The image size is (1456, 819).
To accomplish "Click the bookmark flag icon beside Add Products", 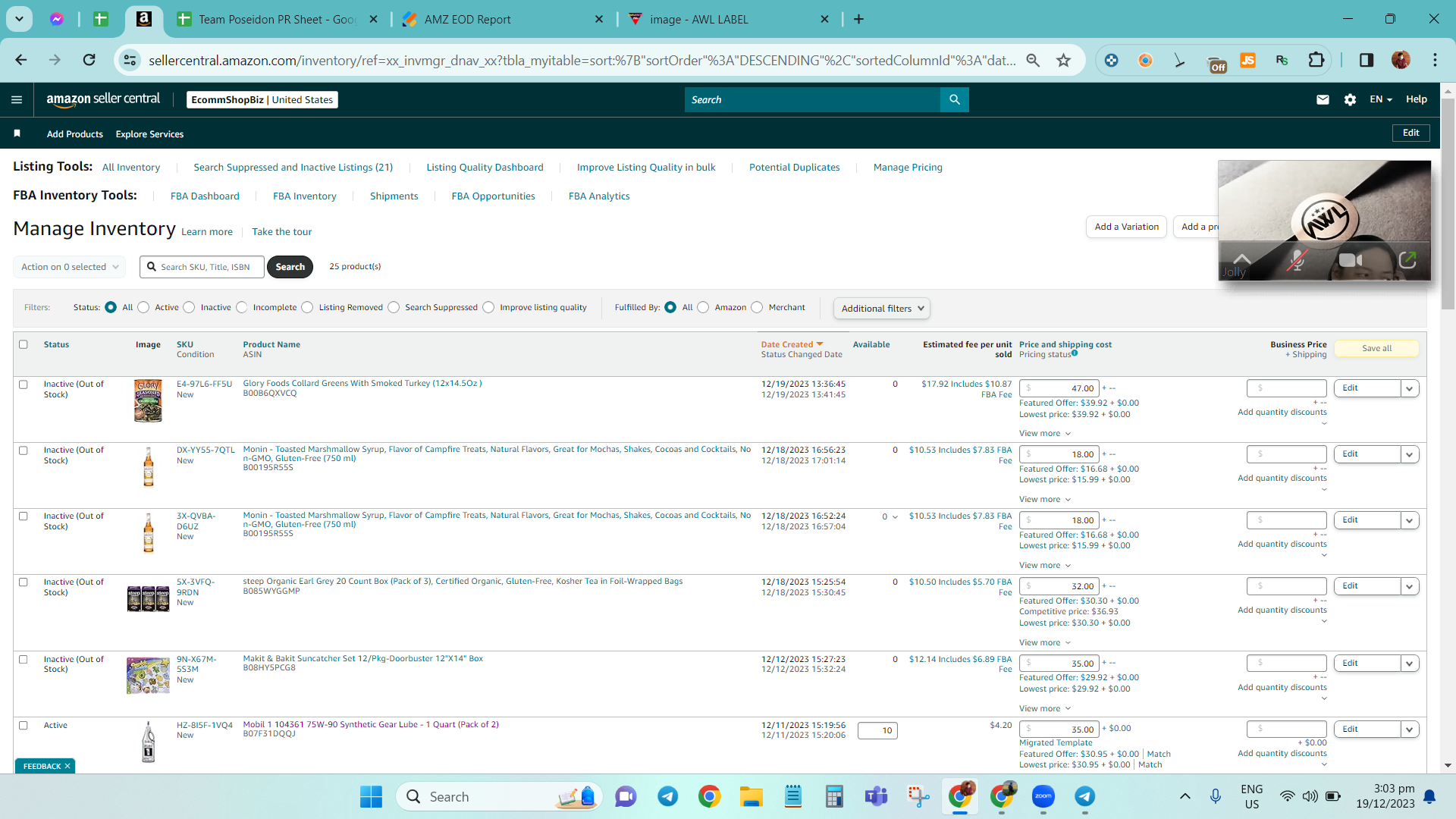I will 17,133.
